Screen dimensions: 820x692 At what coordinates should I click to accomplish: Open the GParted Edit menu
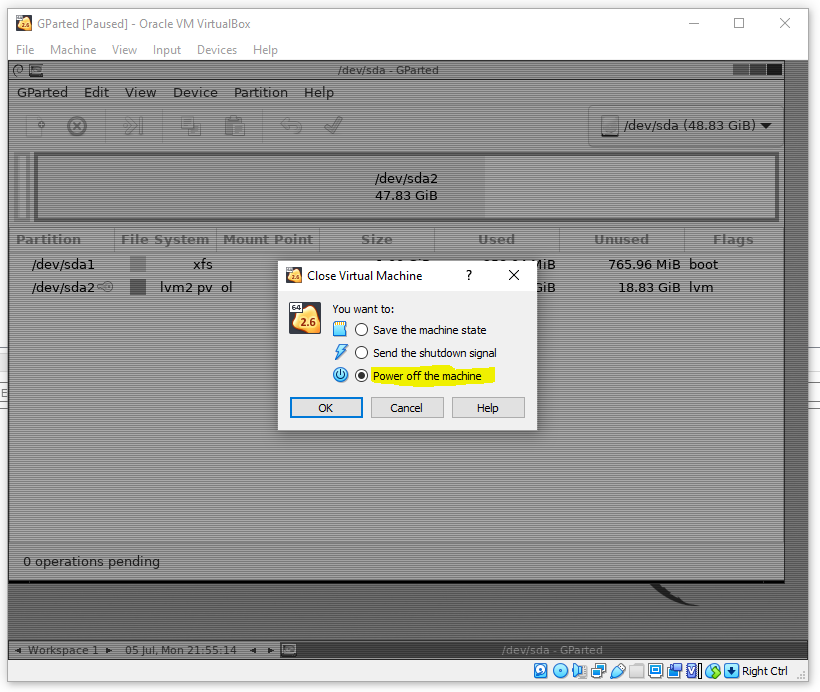point(97,93)
